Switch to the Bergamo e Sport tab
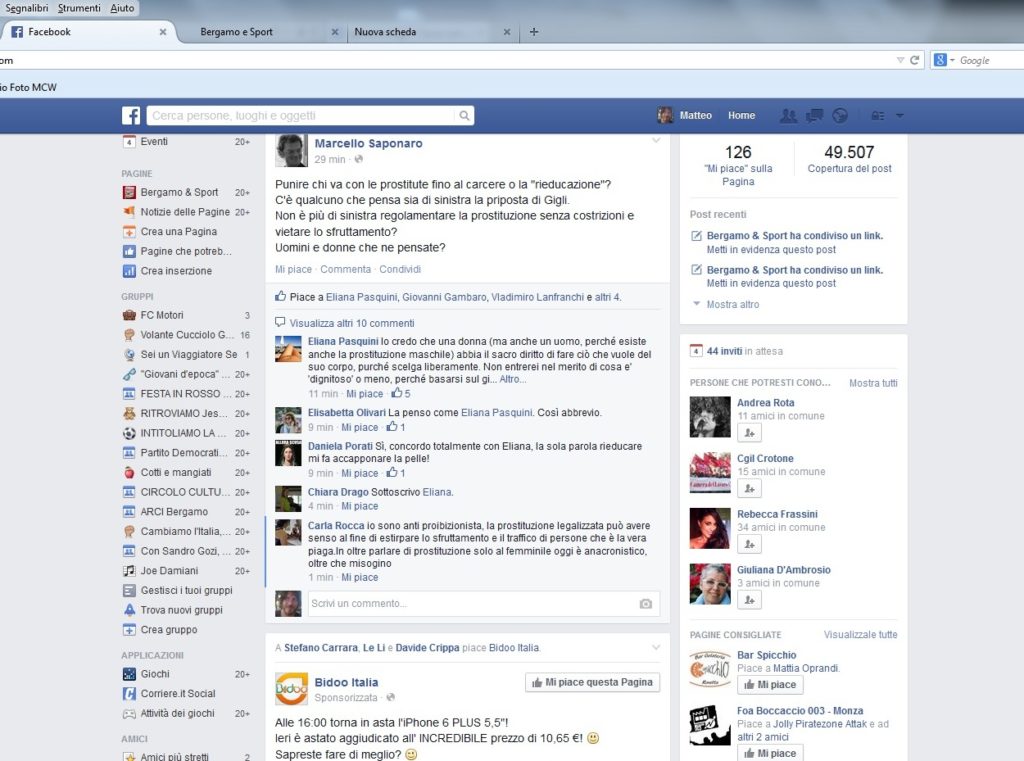Screen dimensions: 1024x761 236,32
